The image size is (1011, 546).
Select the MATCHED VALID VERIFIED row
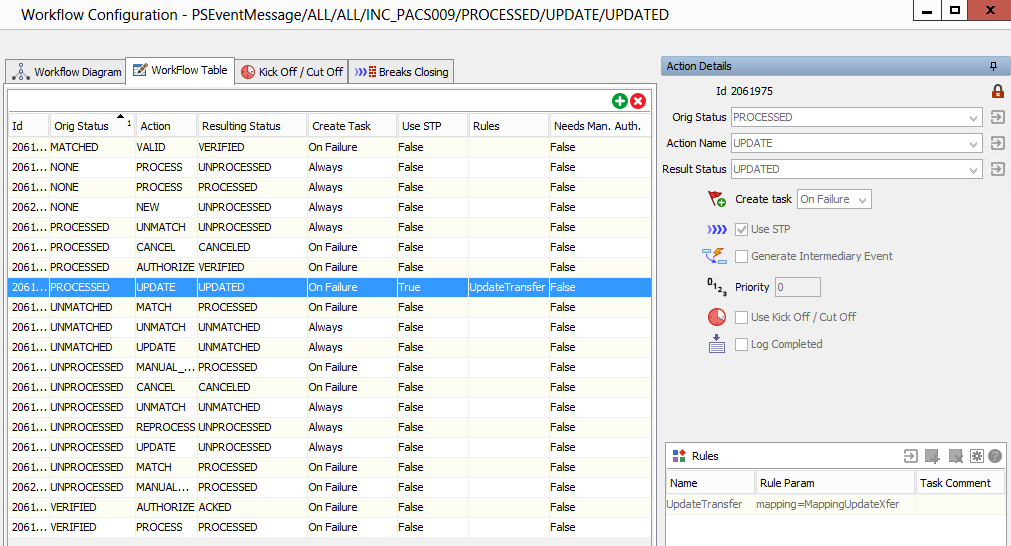pos(329,147)
